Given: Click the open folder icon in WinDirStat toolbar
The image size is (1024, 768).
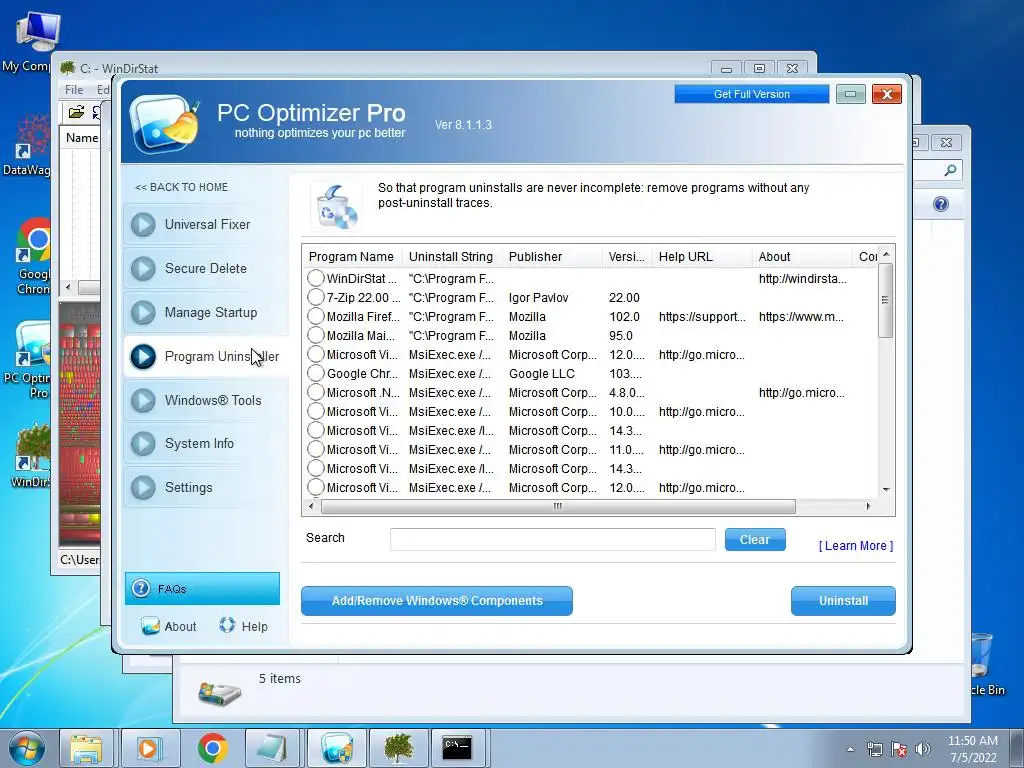Looking at the screenshot, I should pos(76,112).
